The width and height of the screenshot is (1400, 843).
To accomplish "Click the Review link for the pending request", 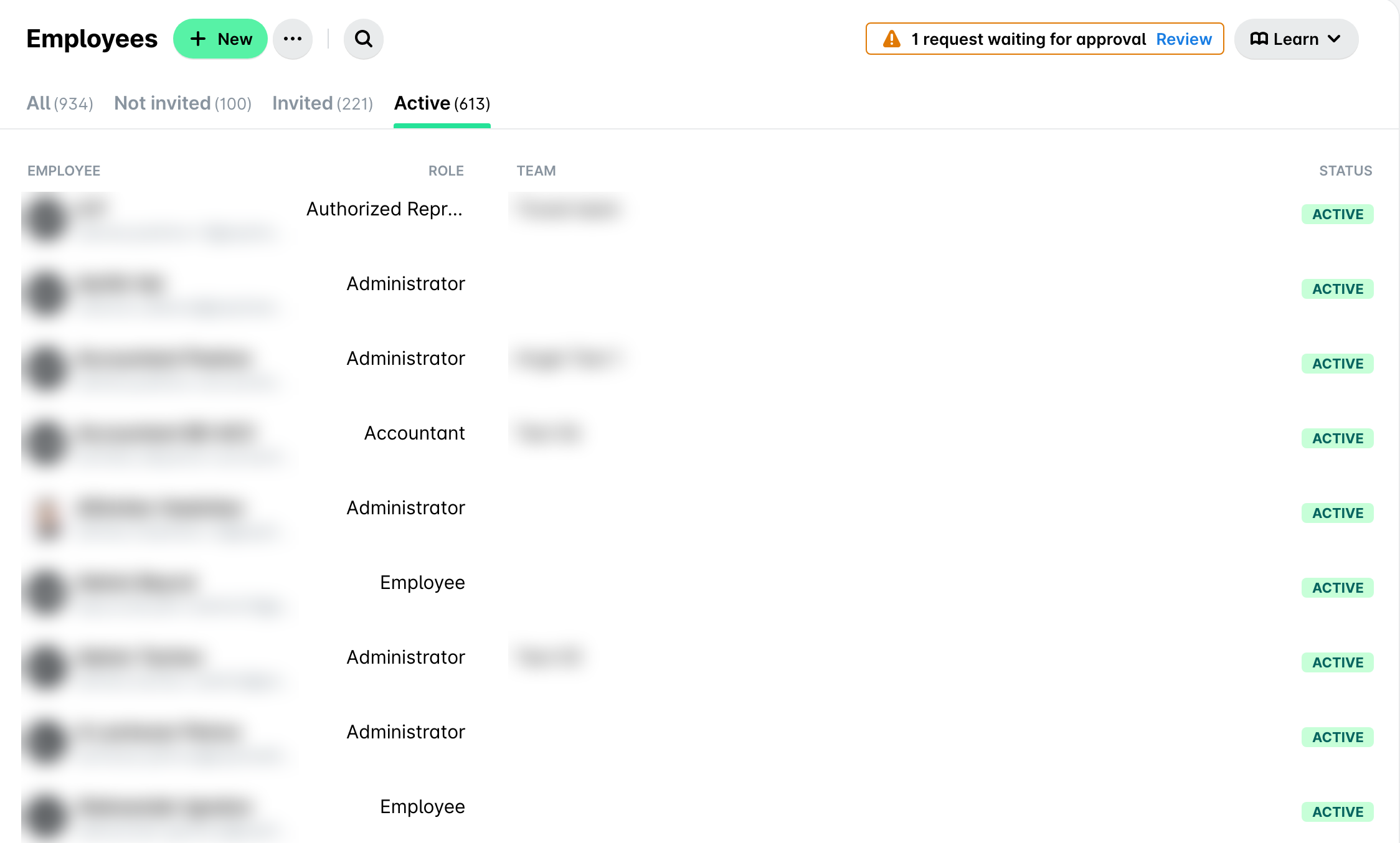I will 1184,39.
